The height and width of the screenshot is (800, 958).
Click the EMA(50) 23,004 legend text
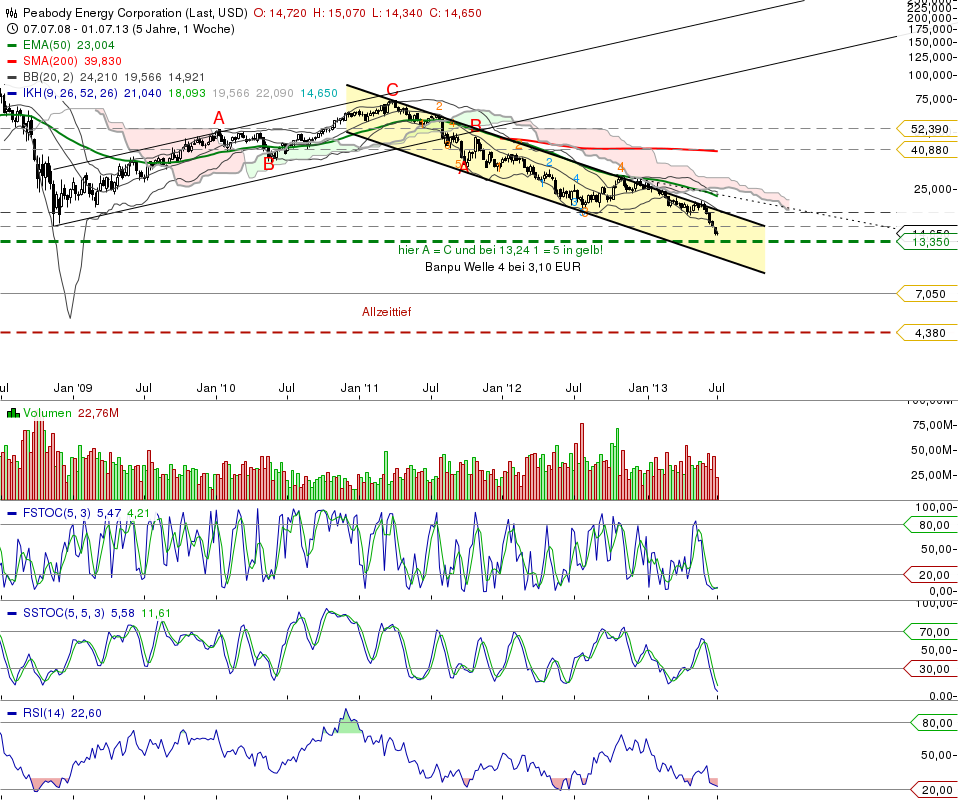(x=68, y=45)
